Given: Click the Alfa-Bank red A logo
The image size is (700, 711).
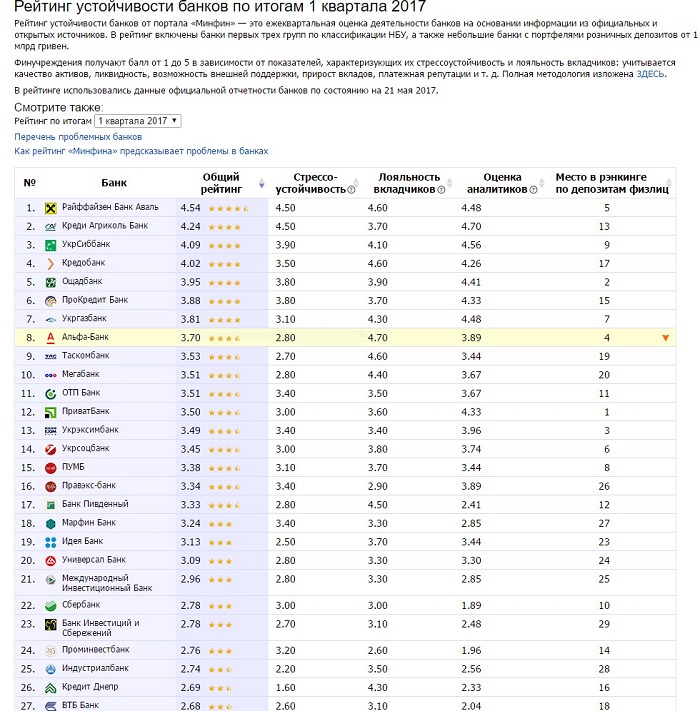Looking at the screenshot, I should coord(50,338).
